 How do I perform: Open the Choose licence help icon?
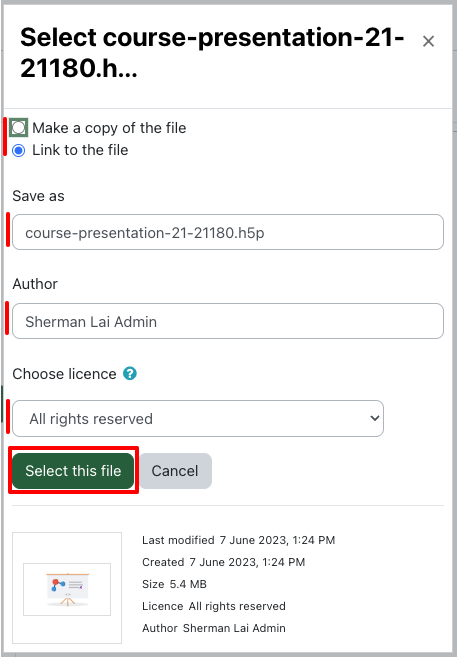click(x=130, y=373)
